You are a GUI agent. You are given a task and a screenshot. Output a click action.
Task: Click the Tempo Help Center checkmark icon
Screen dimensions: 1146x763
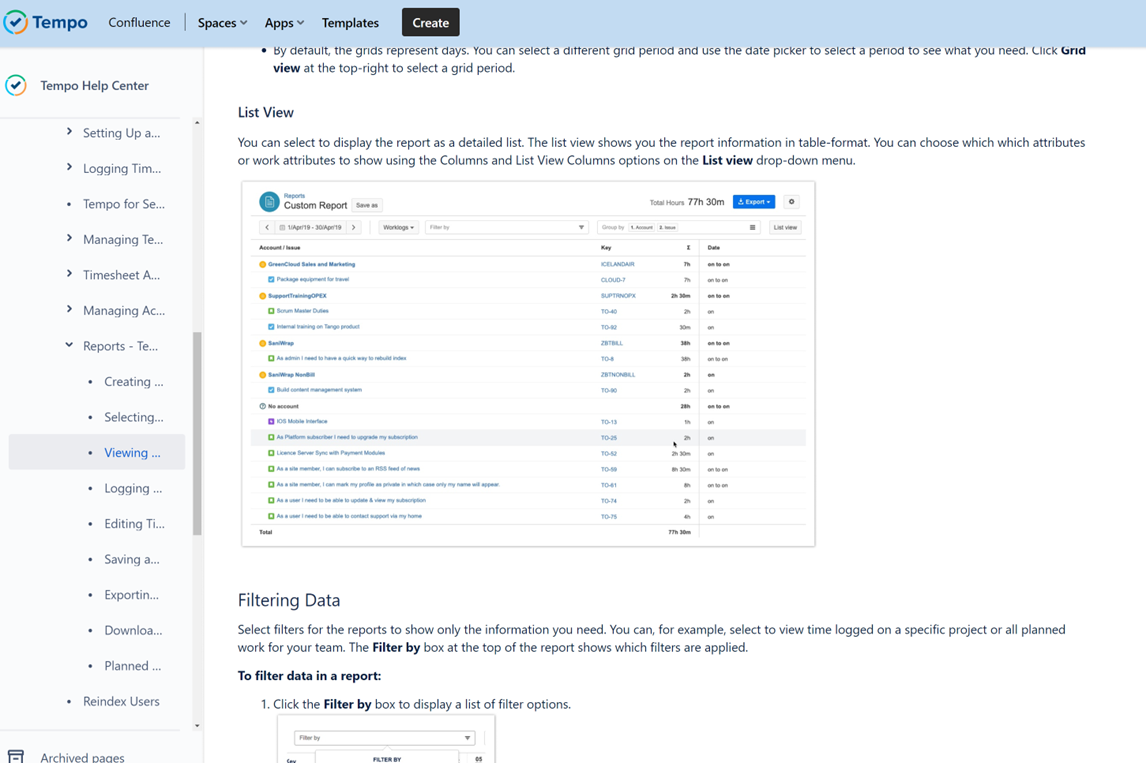pos(16,86)
